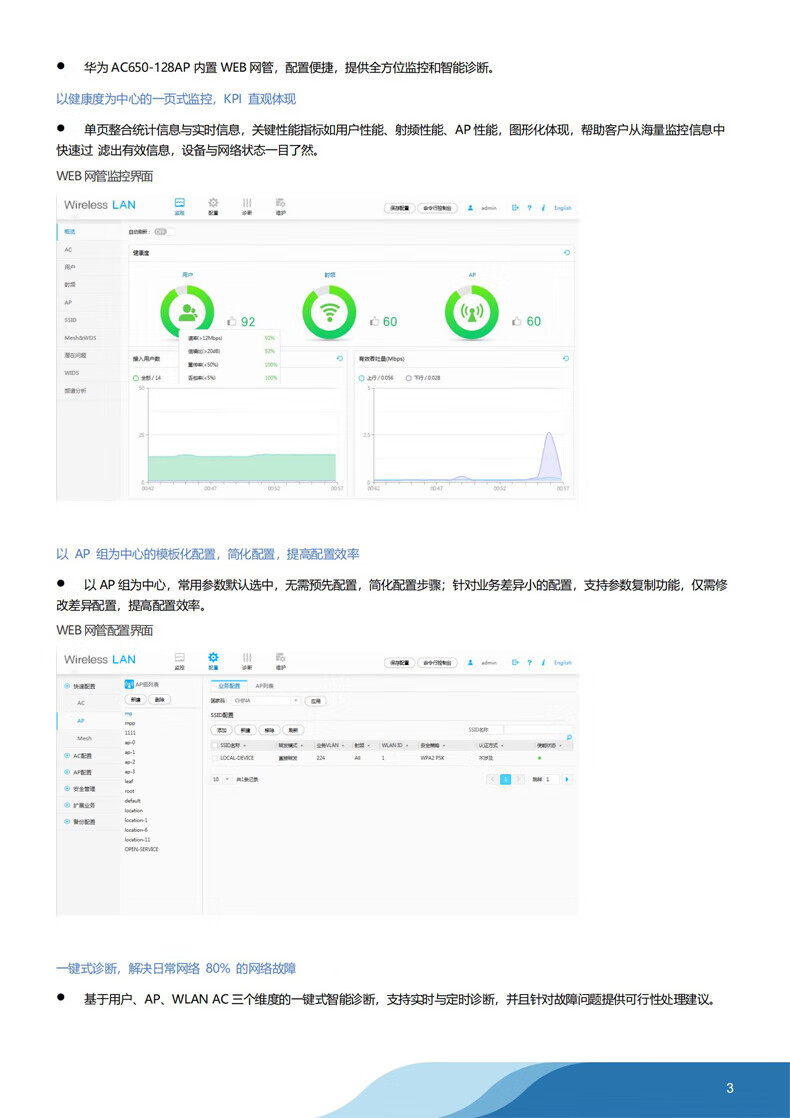Image resolution: width=790 pixels, height=1118 pixels.
Task: Click the 应用 button next to country code
Action: (x=315, y=701)
